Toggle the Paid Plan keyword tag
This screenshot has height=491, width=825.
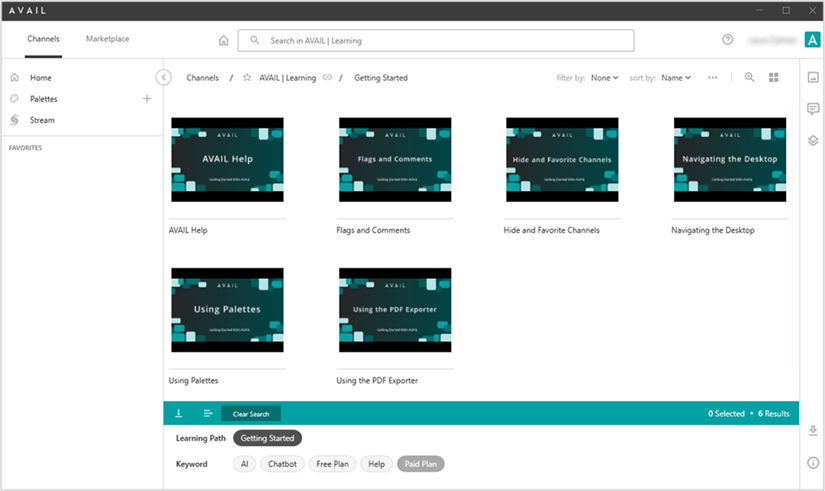[420, 464]
